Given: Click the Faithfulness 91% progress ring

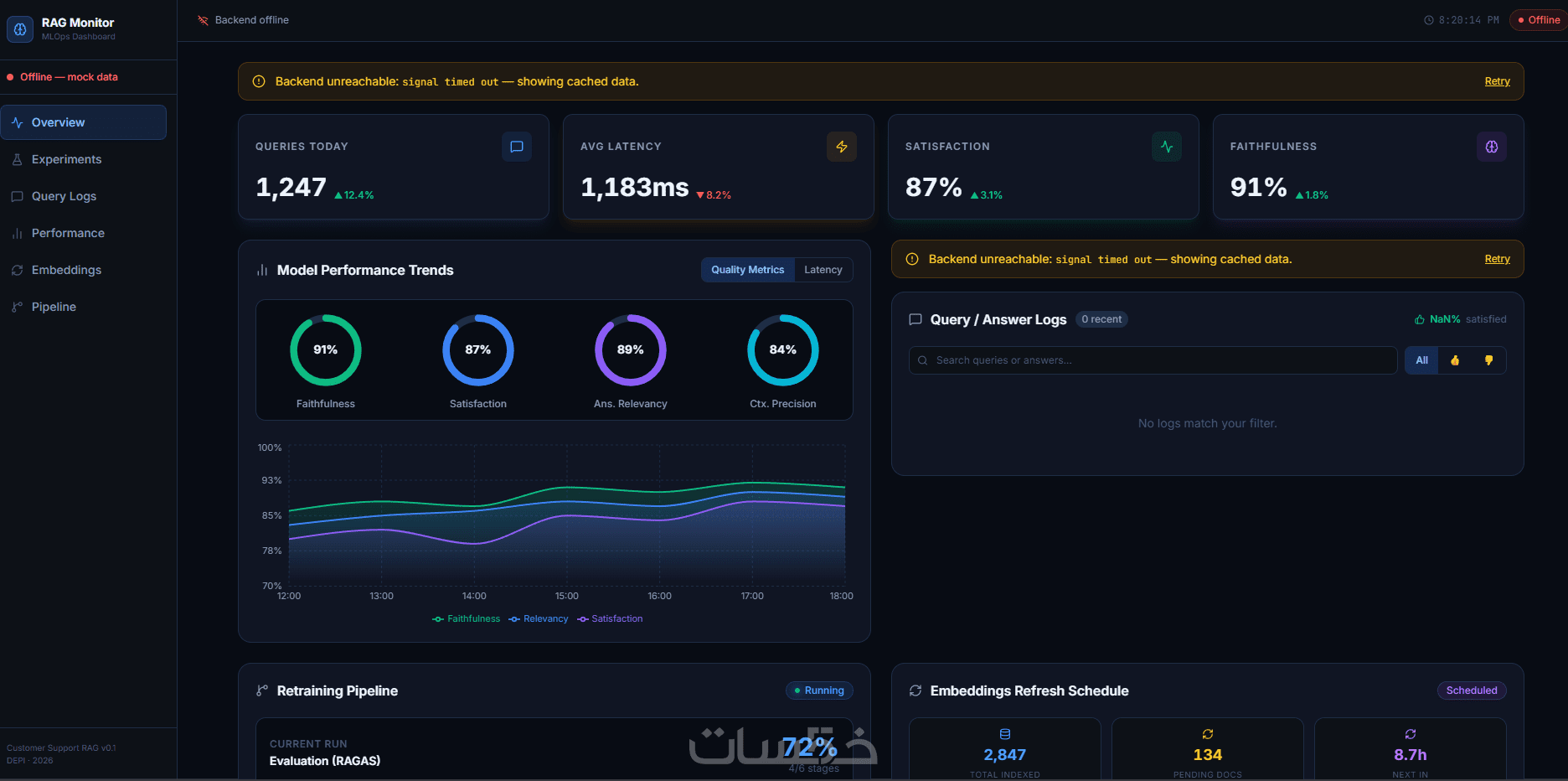Looking at the screenshot, I should pos(326,350).
